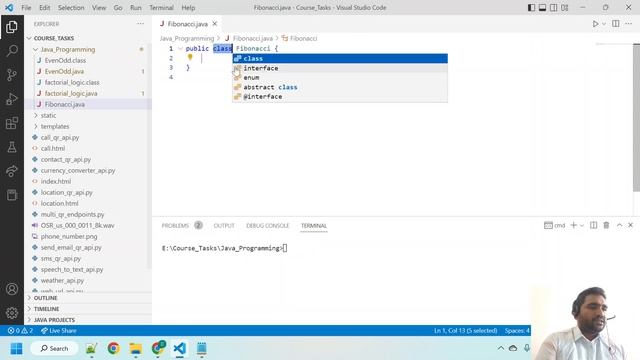Click the editor vertical scrollbar

click(636, 117)
